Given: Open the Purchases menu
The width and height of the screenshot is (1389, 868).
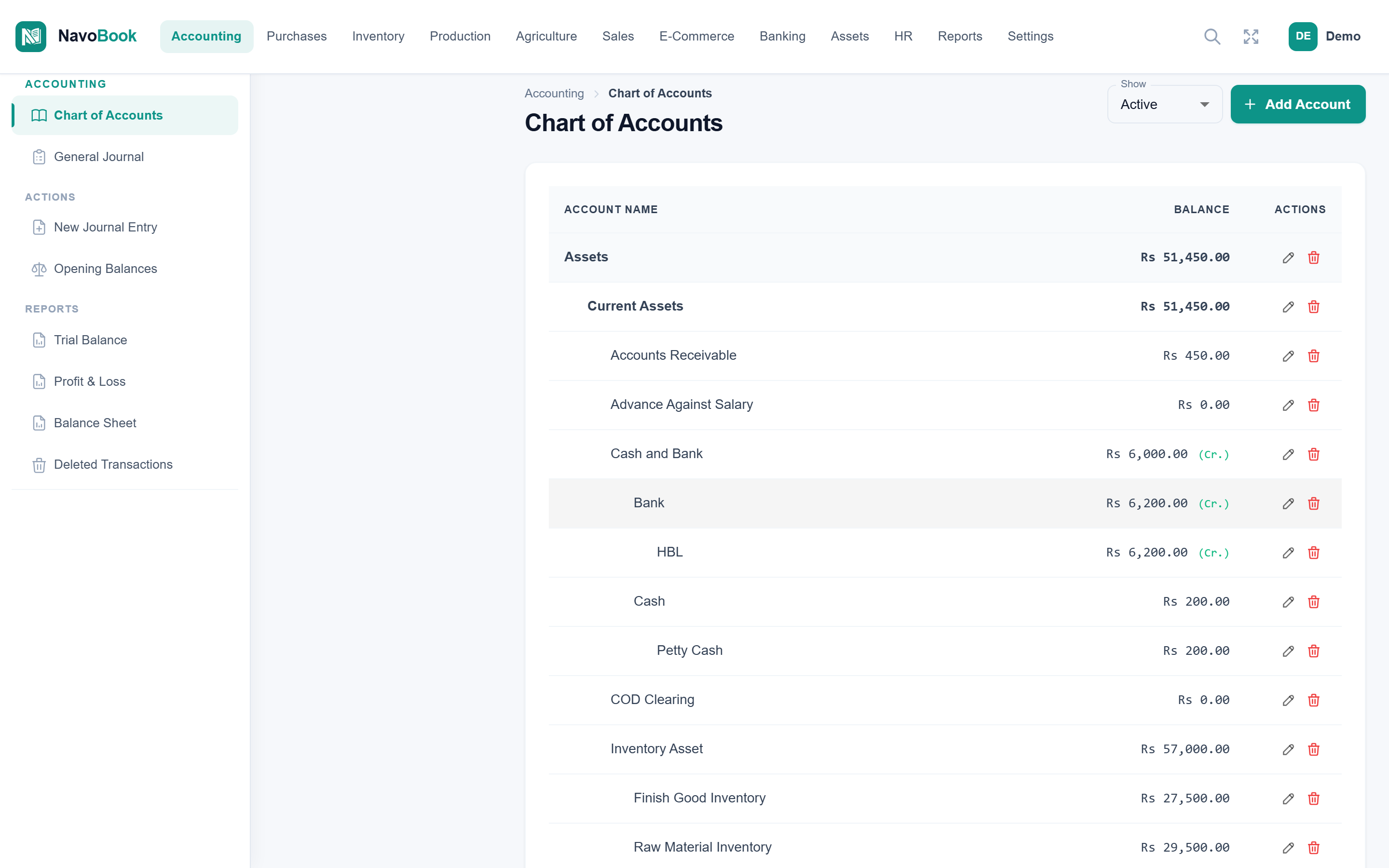Looking at the screenshot, I should [296, 36].
